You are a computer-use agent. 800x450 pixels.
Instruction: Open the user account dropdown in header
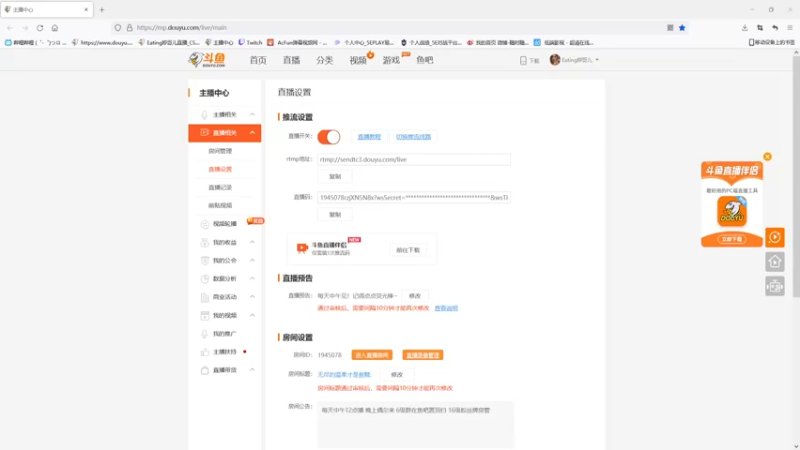tap(574, 60)
